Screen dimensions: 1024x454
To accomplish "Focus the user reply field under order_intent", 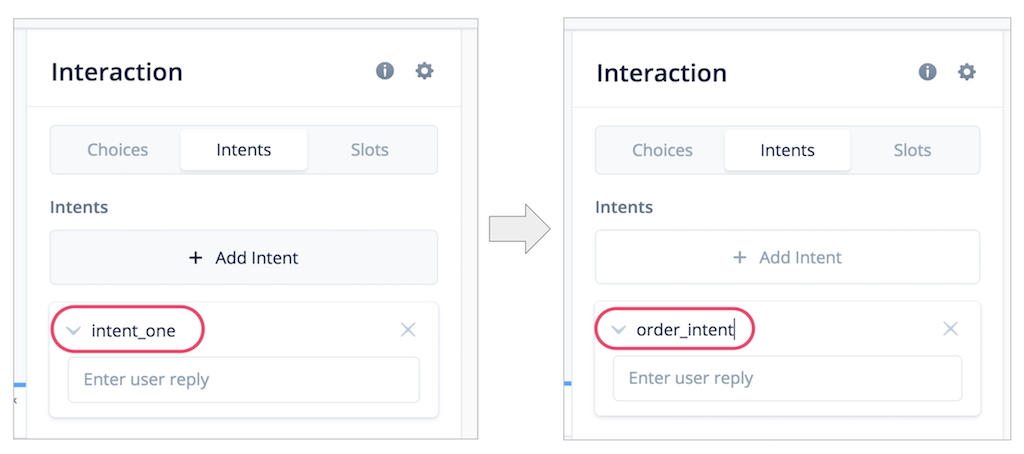I will (x=787, y=378).
